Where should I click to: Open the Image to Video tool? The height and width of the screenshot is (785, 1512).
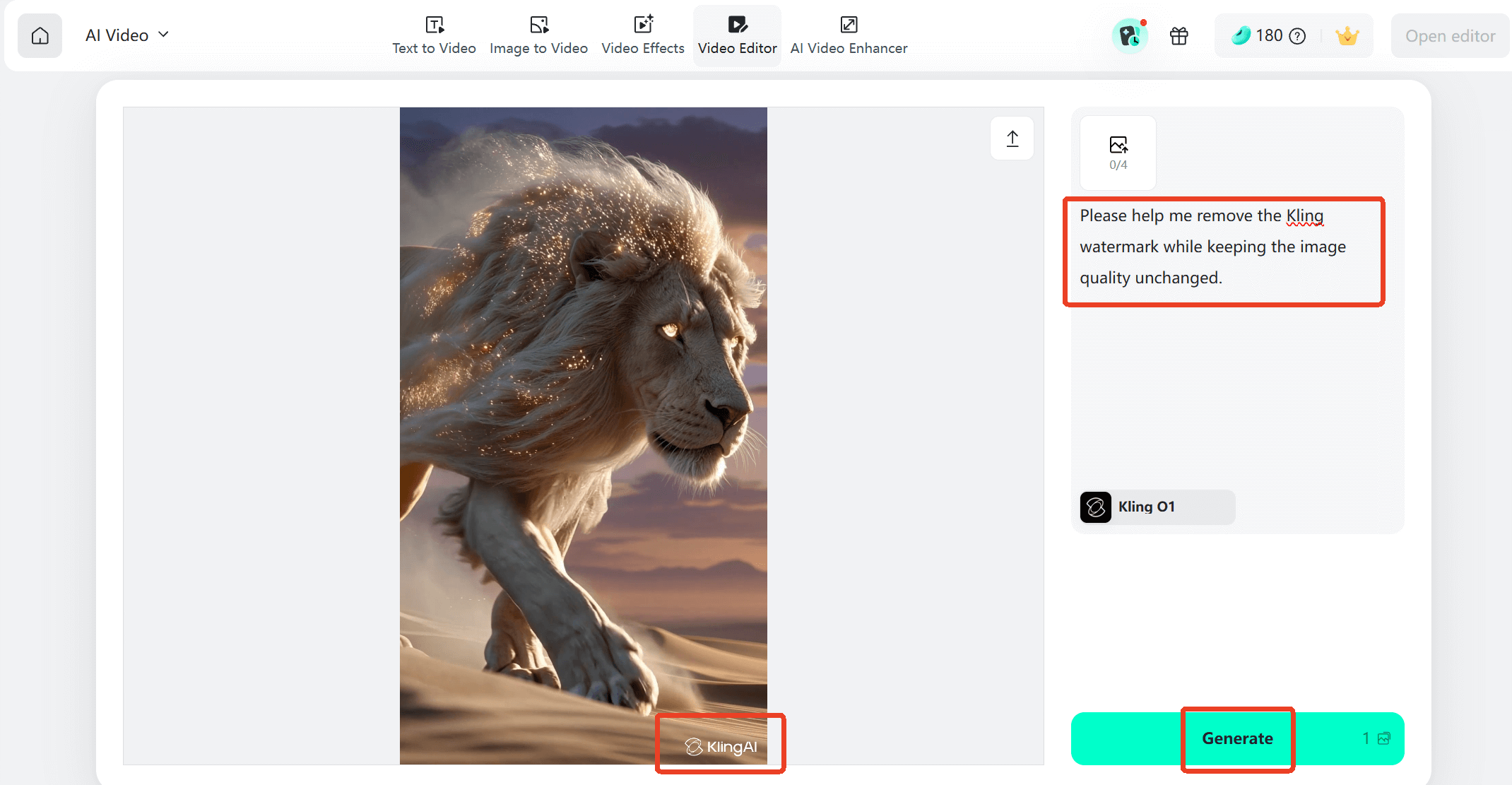(538, 35)
